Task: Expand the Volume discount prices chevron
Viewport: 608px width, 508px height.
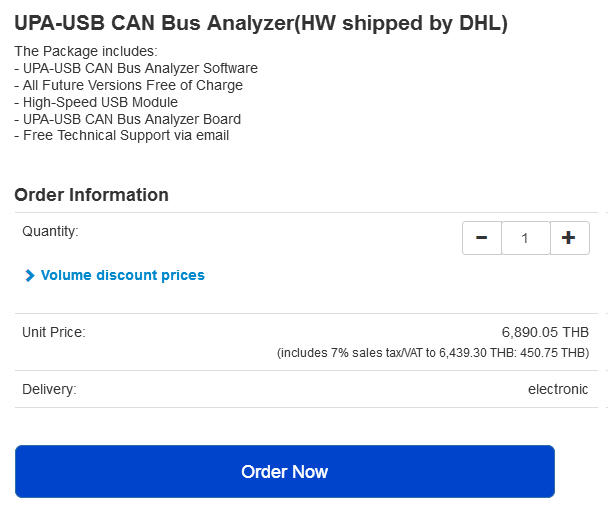Action: coord(30,275)
